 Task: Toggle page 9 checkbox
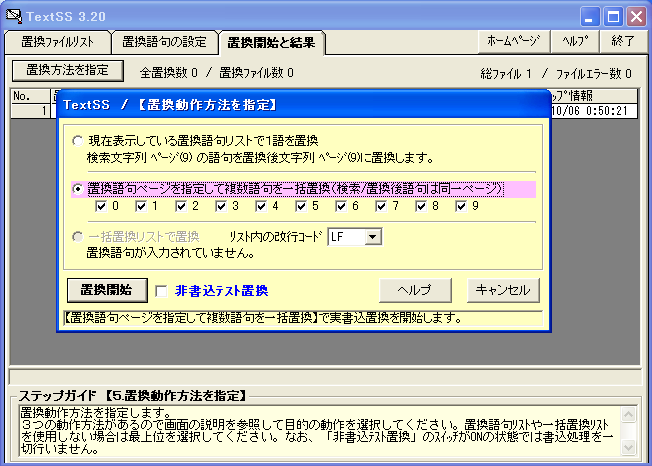[x=461, y=206]
